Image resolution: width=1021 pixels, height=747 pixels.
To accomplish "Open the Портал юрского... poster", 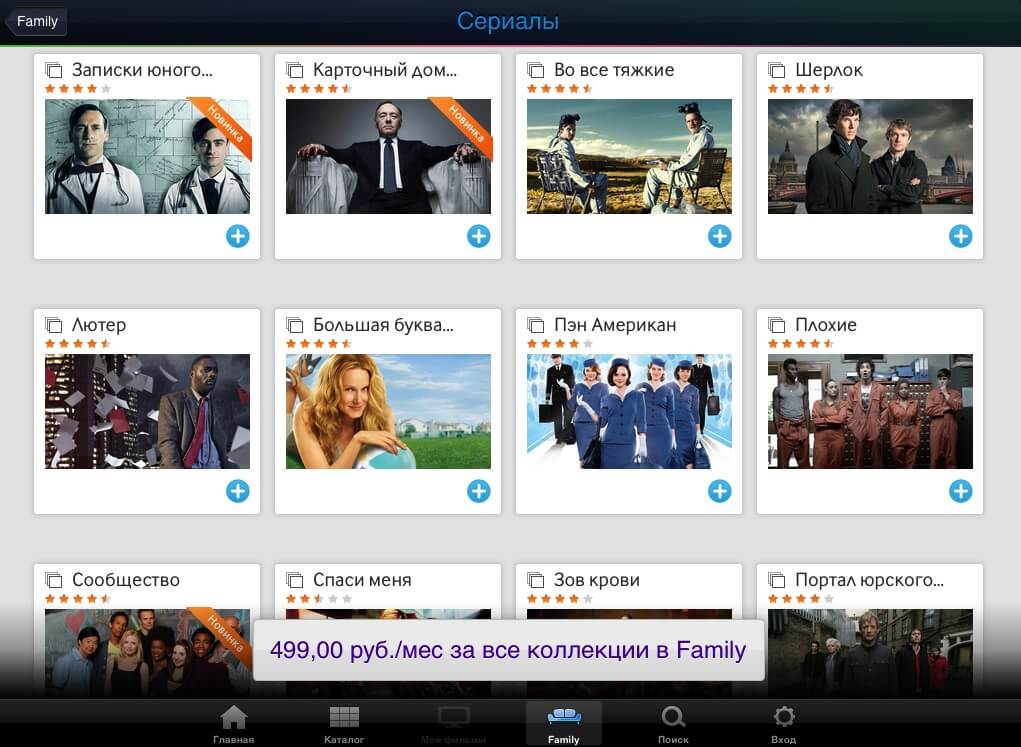I will [870, 653].
